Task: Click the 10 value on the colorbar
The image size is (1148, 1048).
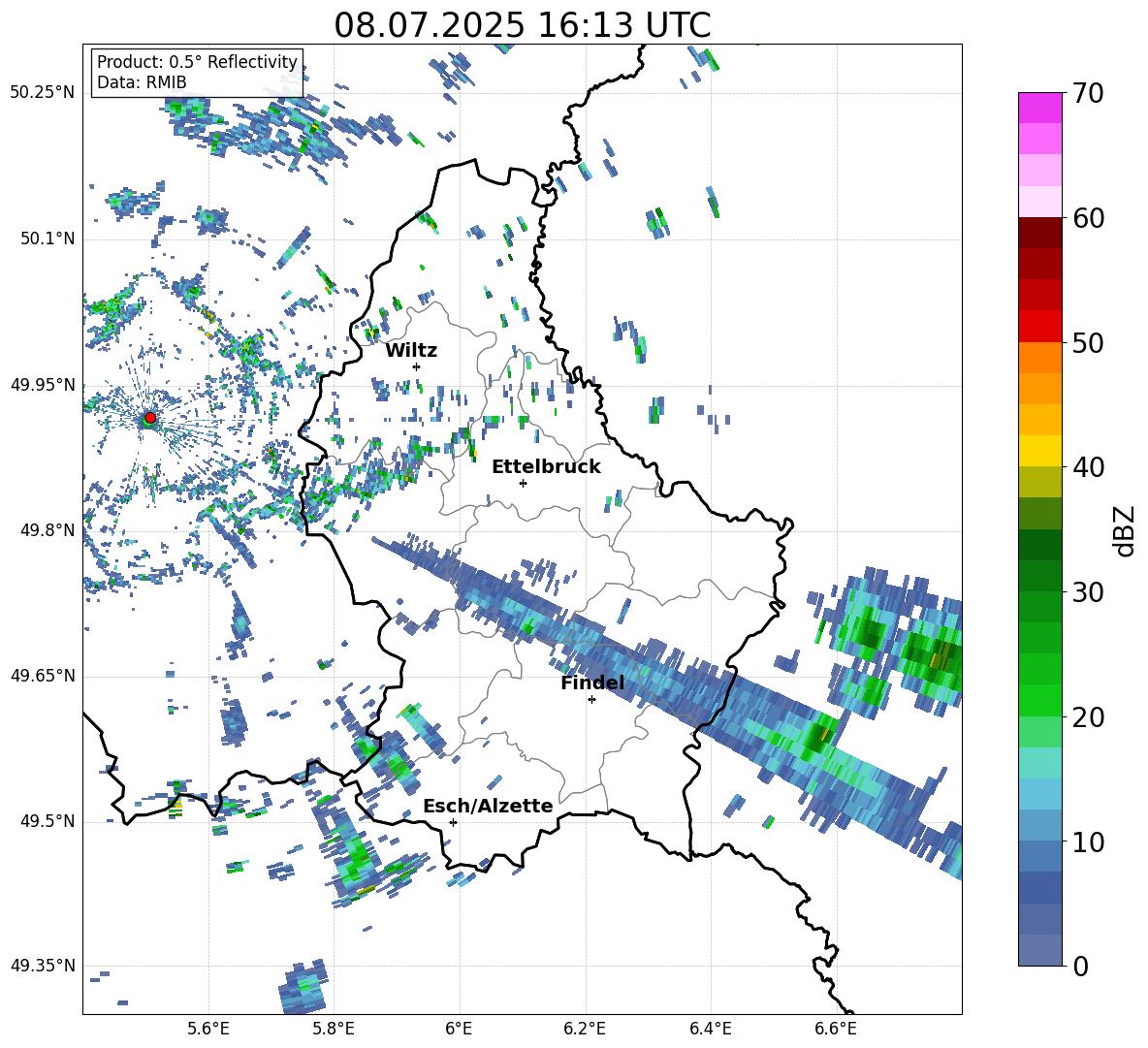Action: [x=1087, y=842]
